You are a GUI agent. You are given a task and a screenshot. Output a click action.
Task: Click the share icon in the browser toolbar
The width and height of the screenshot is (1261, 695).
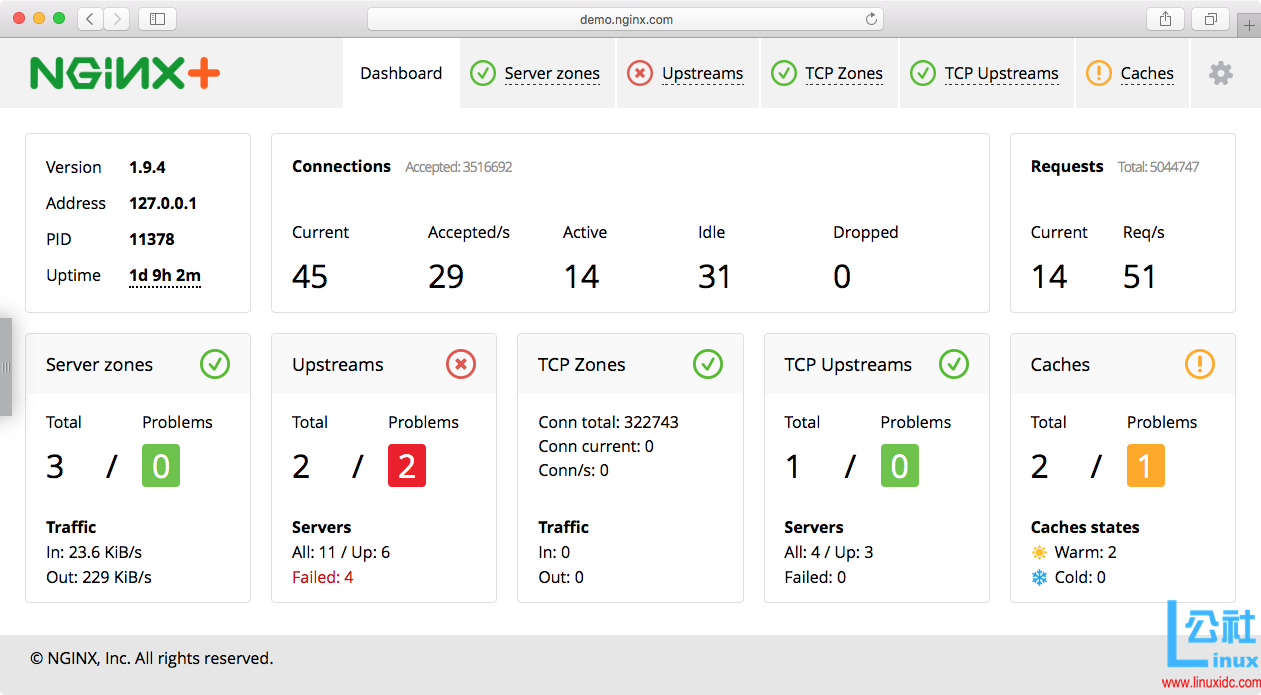click(x=1164, y=18)
